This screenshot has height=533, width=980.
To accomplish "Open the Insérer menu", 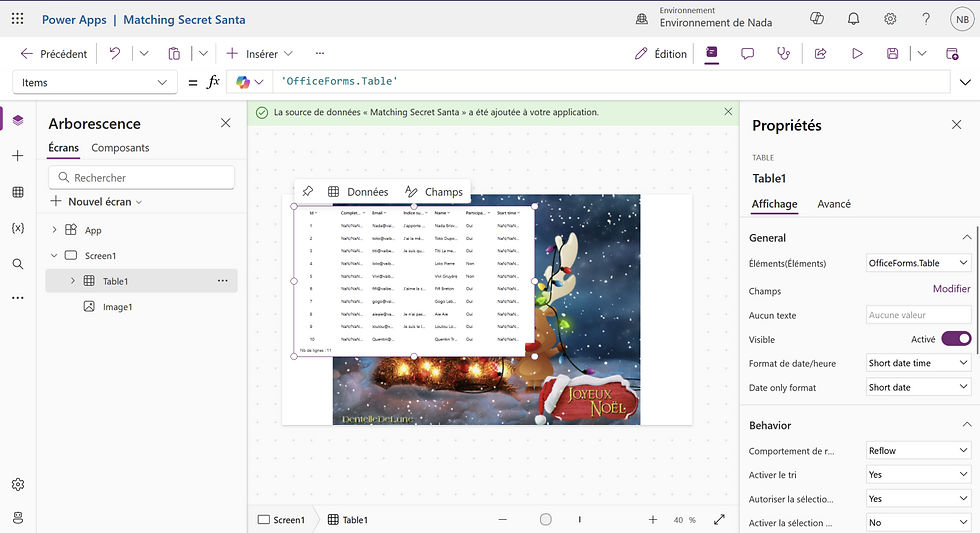I will click(259, 54).
